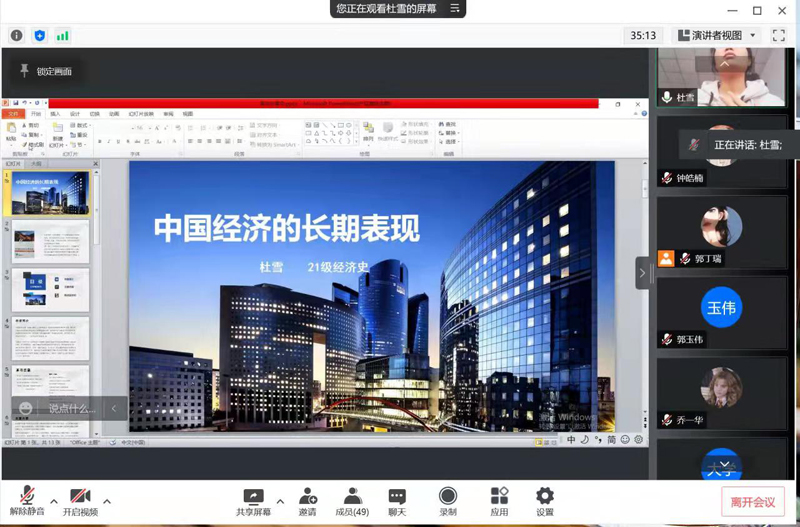Click the meeting info icon at top left
Screen dimensions: 800x527
[x=17, y=36]
